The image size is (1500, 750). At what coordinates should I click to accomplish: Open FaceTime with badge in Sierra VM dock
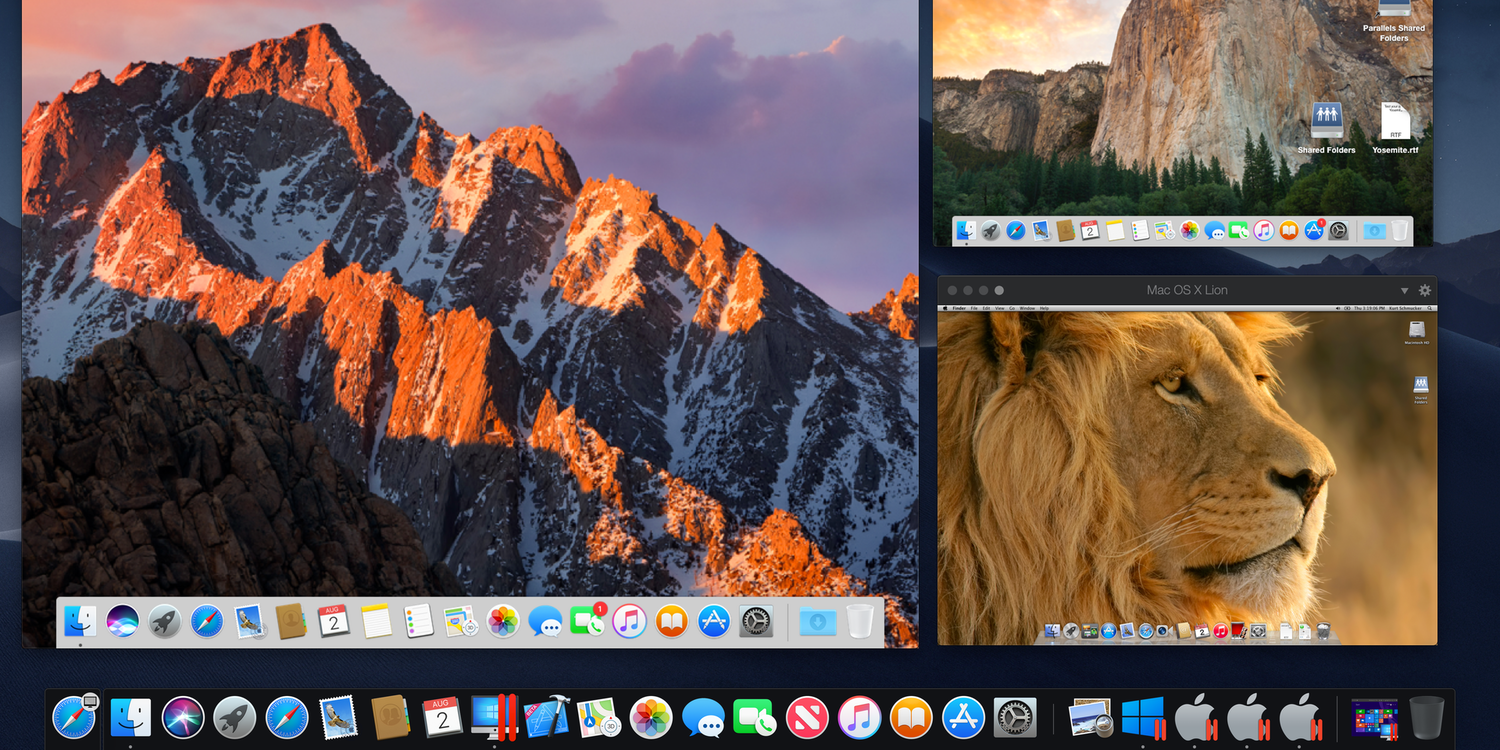click(587, 622)
